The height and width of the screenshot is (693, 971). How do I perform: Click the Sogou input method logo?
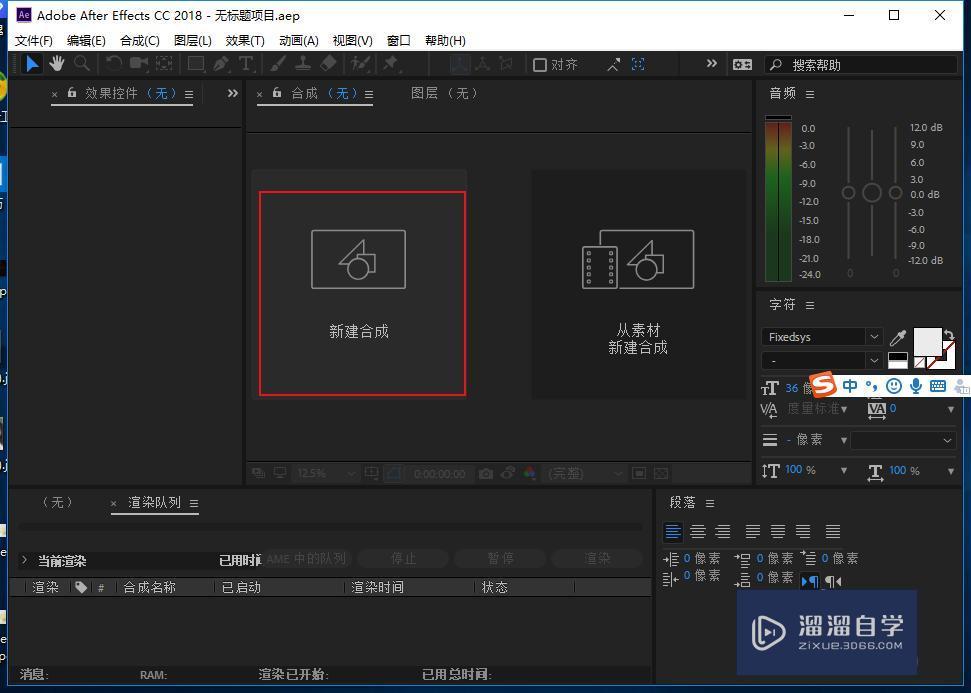click(824, 385)
